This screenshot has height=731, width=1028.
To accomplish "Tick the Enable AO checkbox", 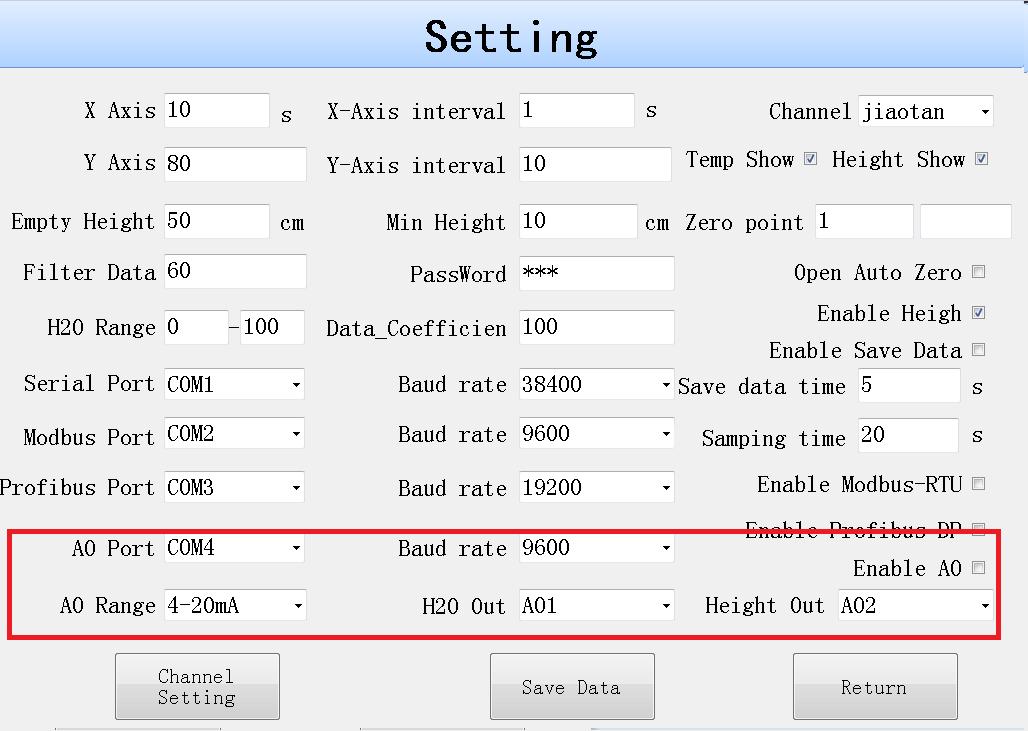I will 978,568.
